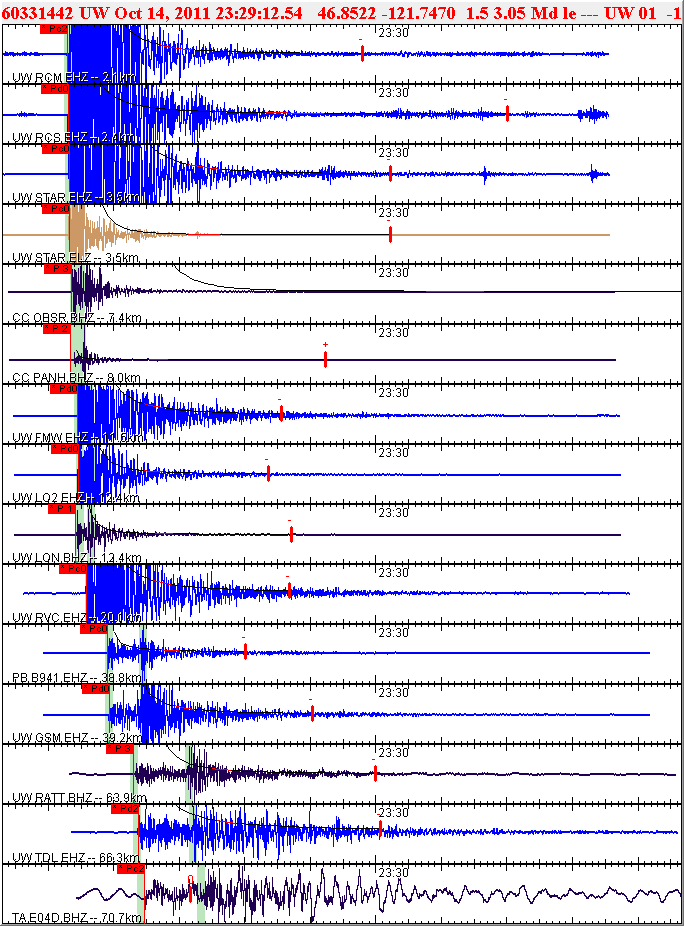This screenshot has width=684, height=926.
Task: Click the red coda marker on STAR ELZ trace
Action: 390,234
